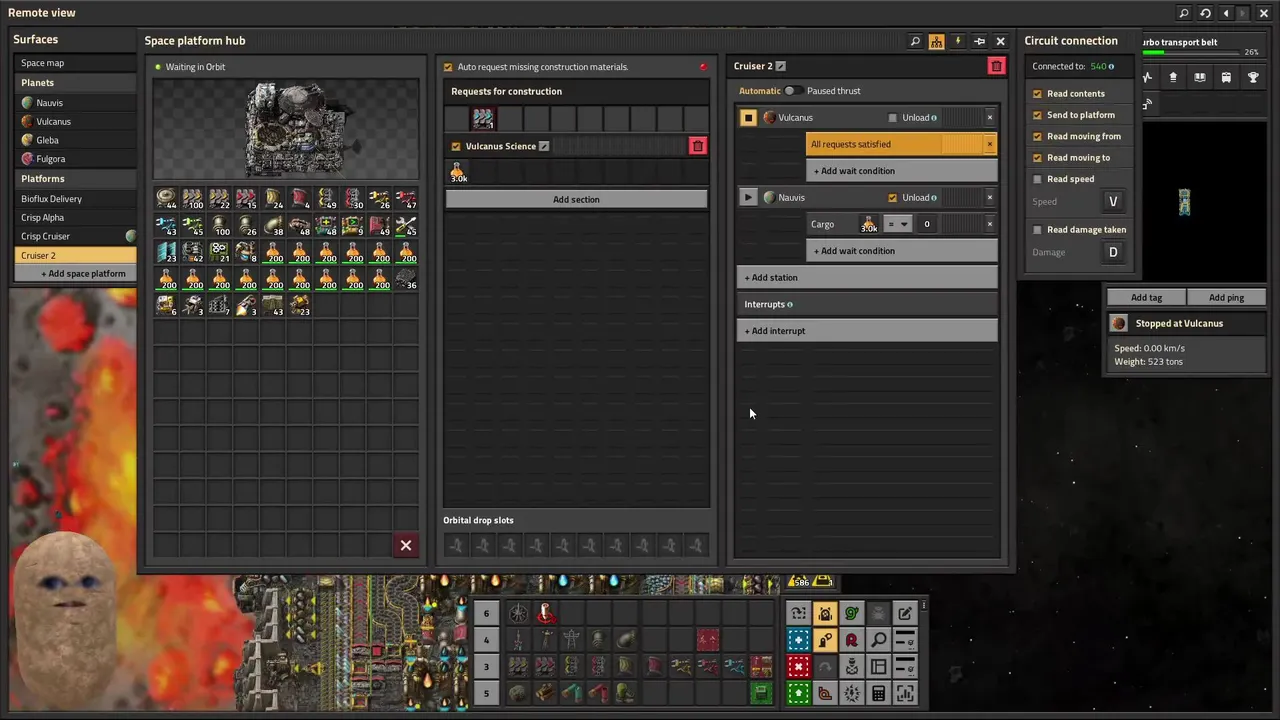Select the Crisp Alpha platform
This screenshot has width=1280, height=720.
[x=76, y=217]
